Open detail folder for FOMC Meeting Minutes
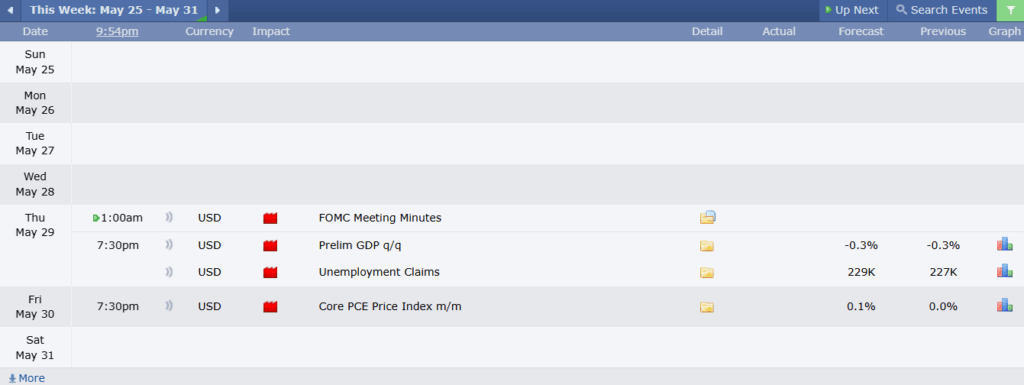 pyautogui.click(x=707, y=217)
